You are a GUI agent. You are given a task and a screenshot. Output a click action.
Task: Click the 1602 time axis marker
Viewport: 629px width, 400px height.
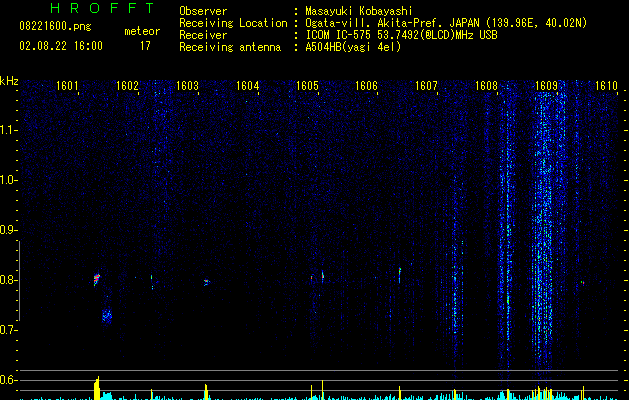pos(127,86)
